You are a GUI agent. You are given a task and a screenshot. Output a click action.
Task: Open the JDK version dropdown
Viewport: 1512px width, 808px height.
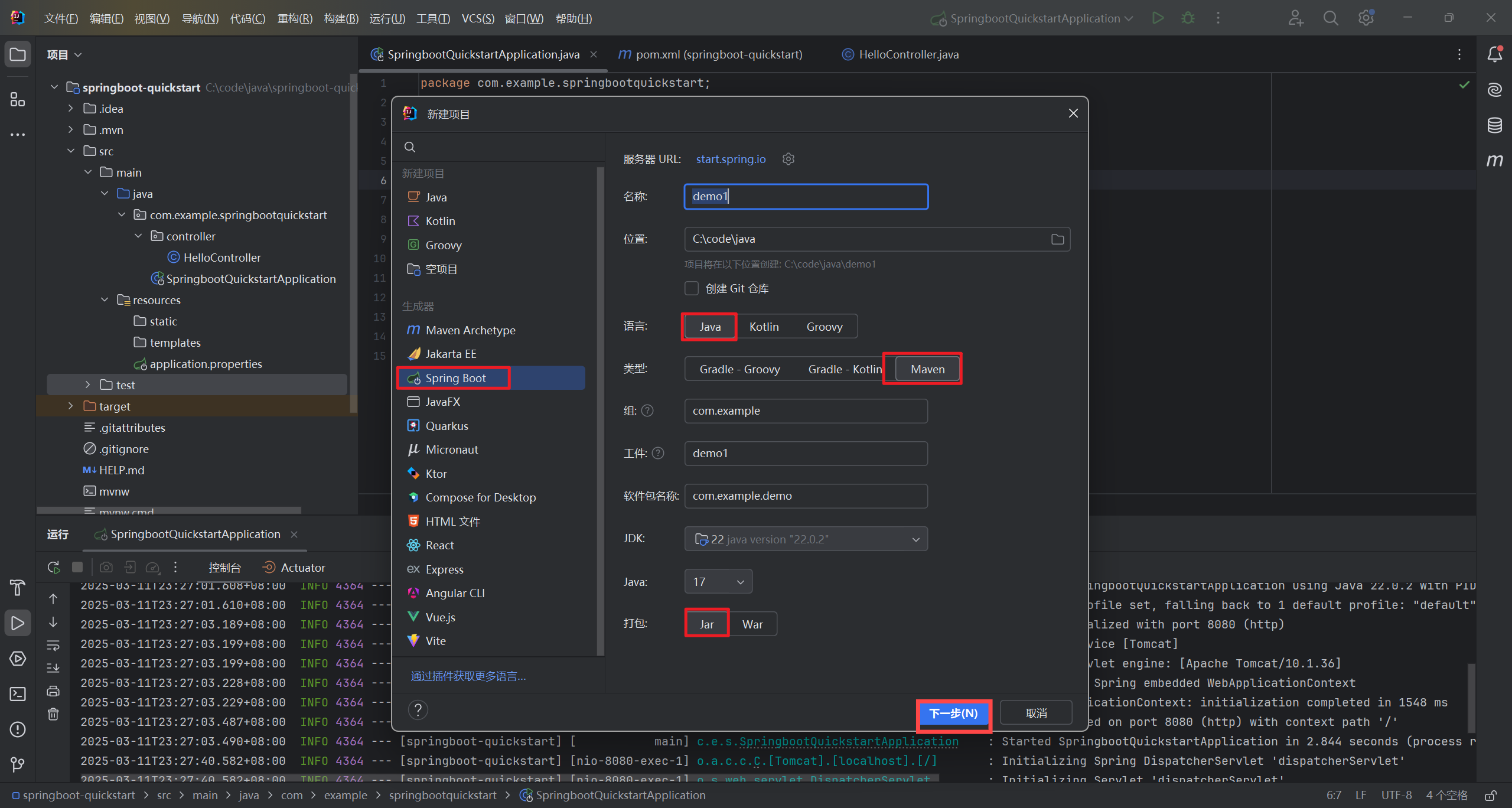806,539
